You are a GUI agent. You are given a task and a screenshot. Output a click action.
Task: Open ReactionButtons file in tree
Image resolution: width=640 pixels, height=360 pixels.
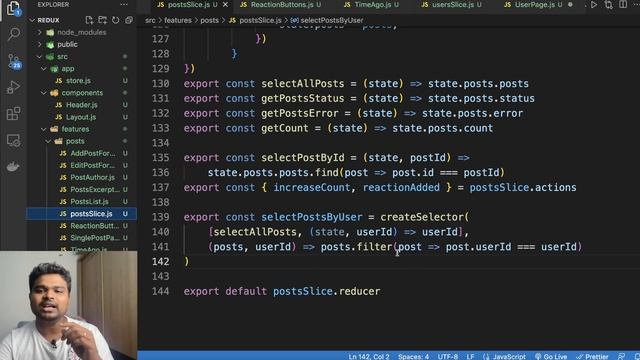coord(94,226)
